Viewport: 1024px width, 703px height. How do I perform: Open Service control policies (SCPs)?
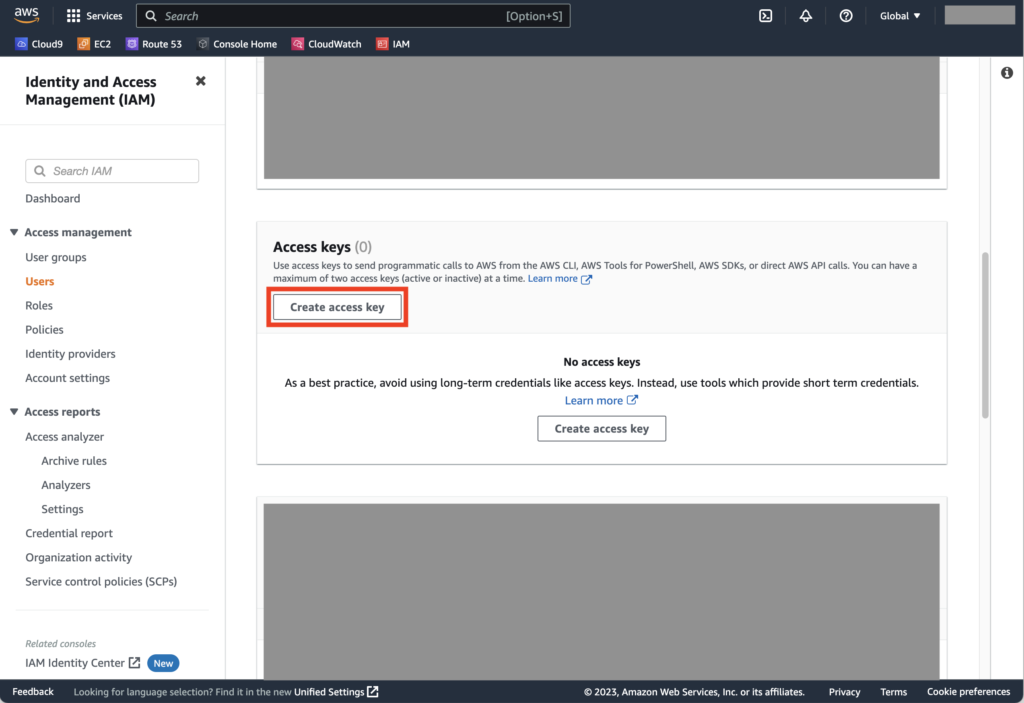(101, 582)
